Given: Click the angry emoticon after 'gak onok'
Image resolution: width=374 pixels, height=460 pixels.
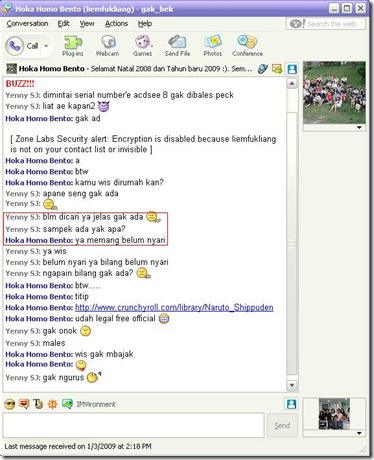Looking at the screenshot, I should [86, 331].
